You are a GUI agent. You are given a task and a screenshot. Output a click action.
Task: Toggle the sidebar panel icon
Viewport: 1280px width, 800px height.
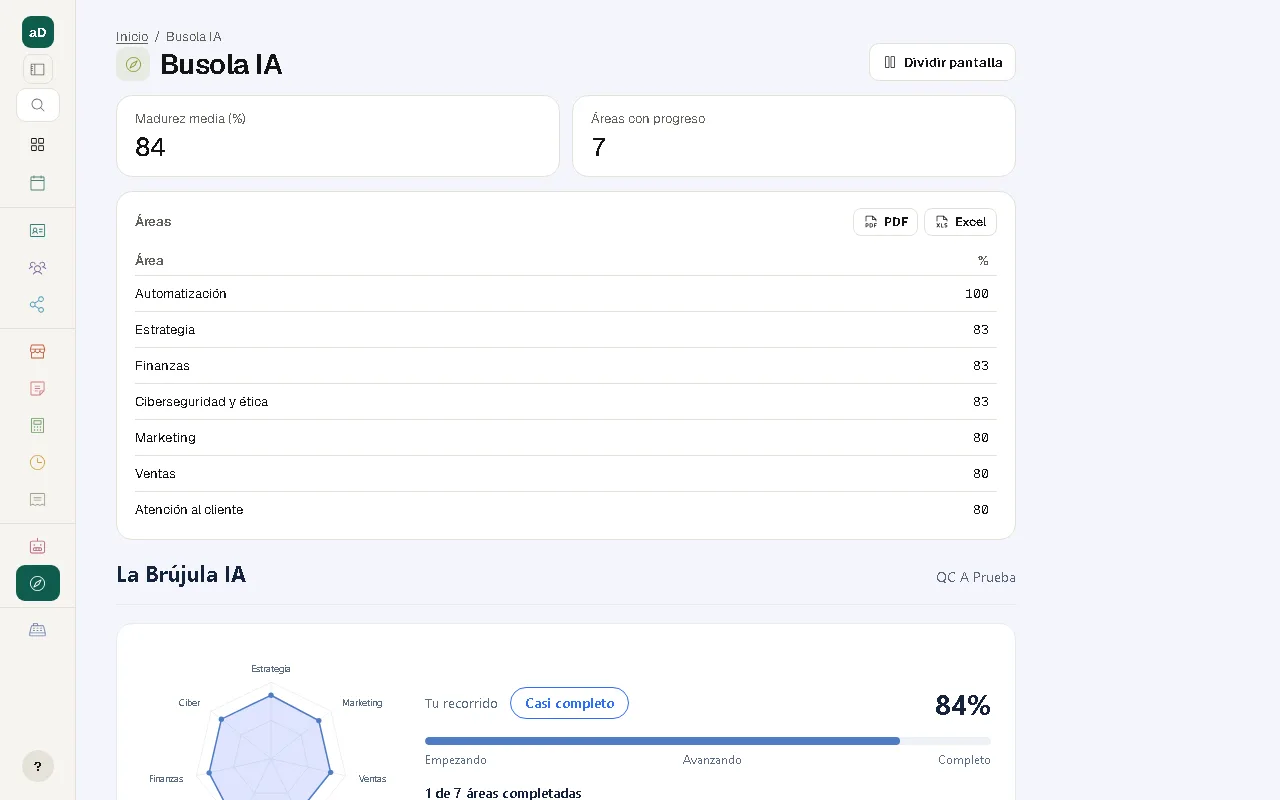[38, 69]
